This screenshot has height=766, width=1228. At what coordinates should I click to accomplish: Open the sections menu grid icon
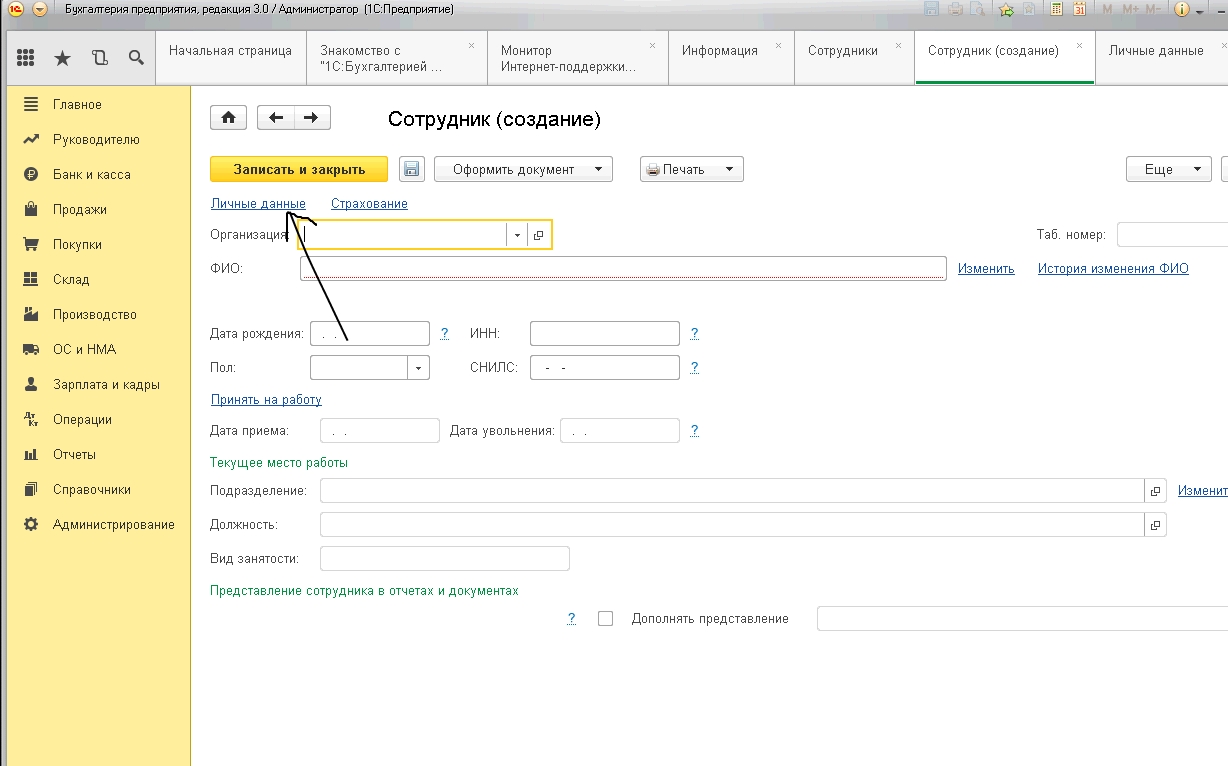(x=26, y=58)
